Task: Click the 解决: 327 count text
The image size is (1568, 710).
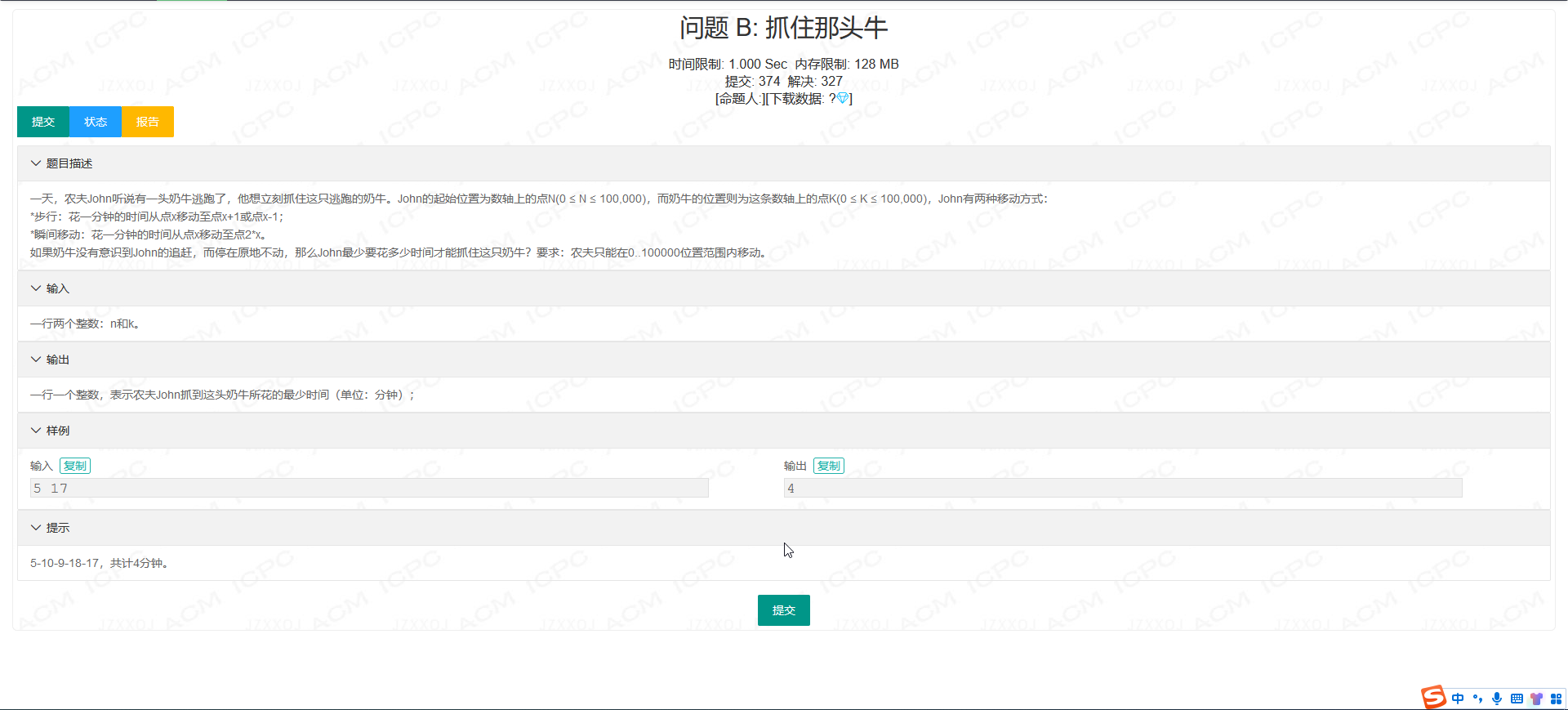Action: point(815,81)
